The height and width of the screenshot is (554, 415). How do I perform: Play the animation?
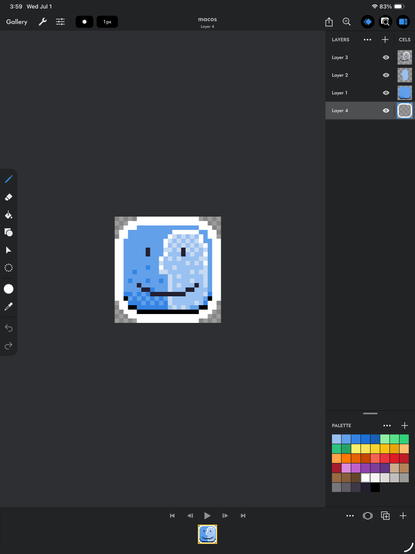[x=207, y=516]
